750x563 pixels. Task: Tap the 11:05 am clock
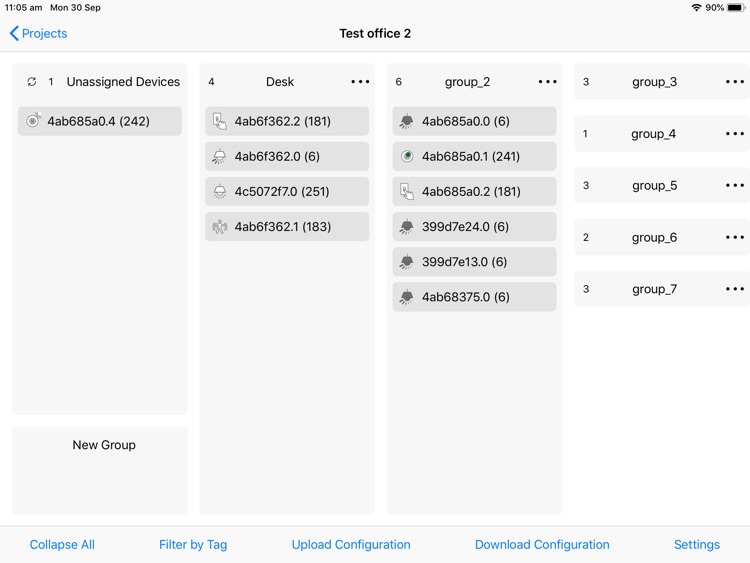23,8
